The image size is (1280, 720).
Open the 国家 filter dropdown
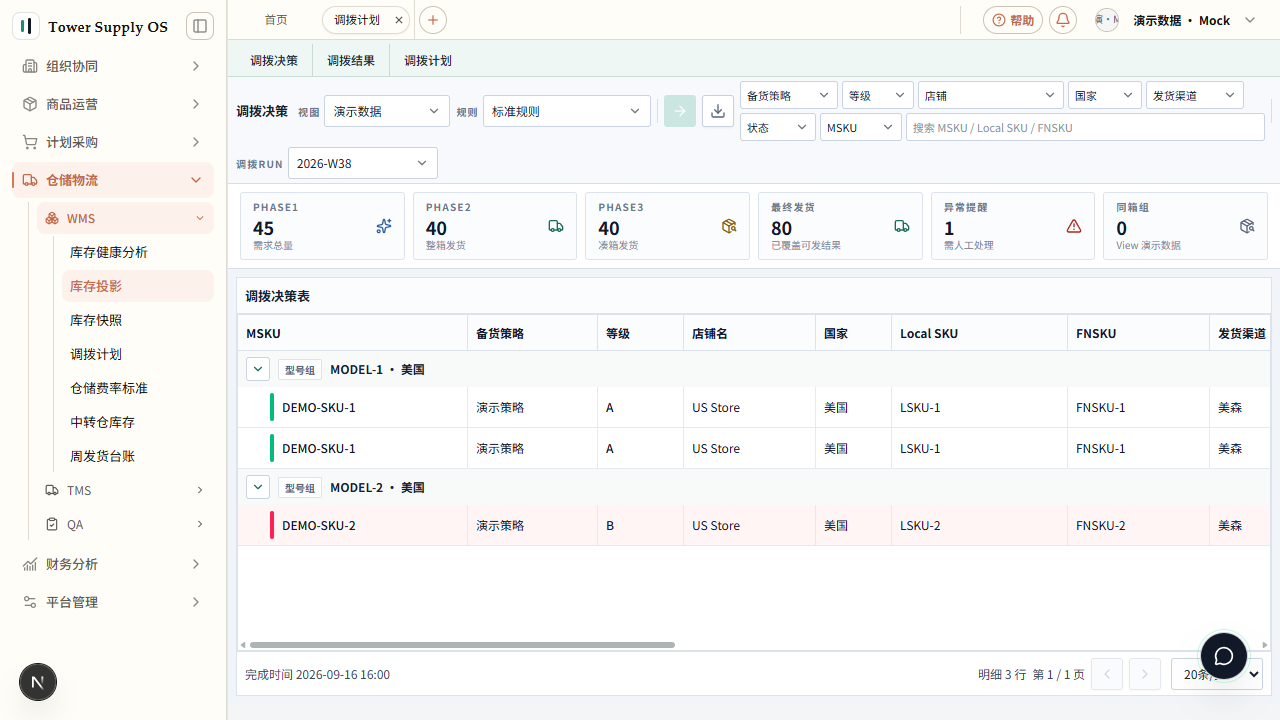tap(1105, 95)
